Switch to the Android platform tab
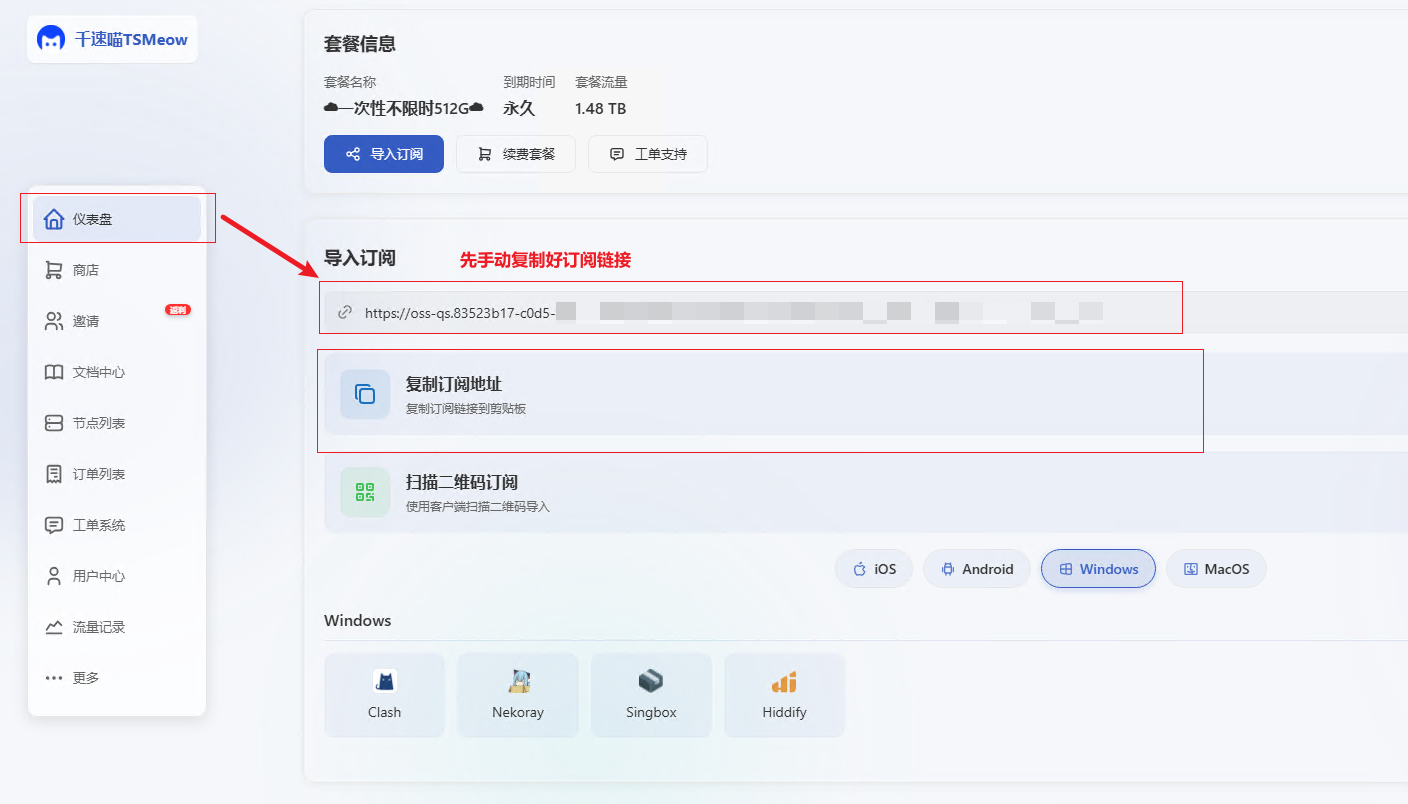The width and height of the screenshot is (1408, 804). [976, 569]
